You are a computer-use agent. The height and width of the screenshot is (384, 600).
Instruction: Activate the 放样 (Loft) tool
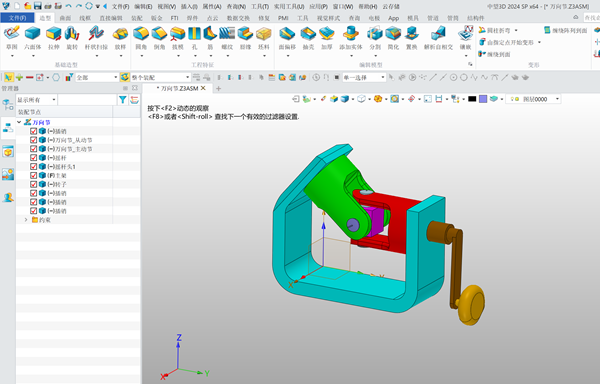point(120,38)
